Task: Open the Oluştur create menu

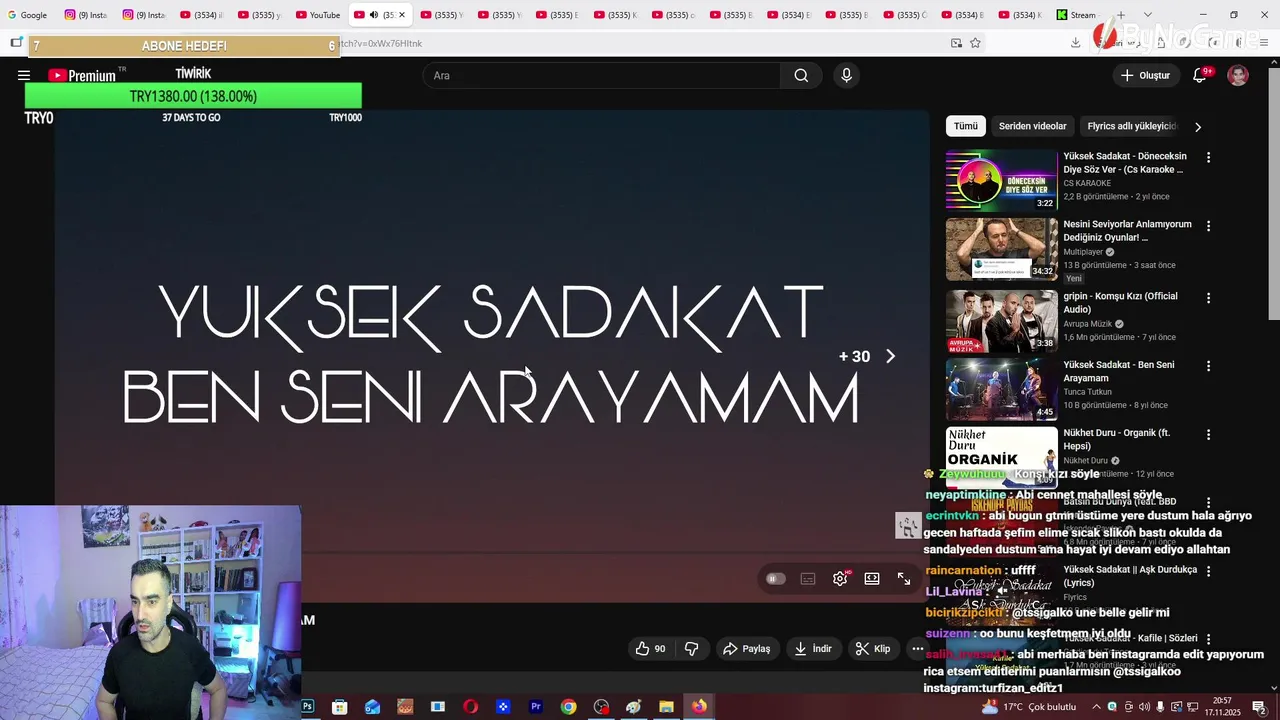Action: click(x=1145, y=76)
